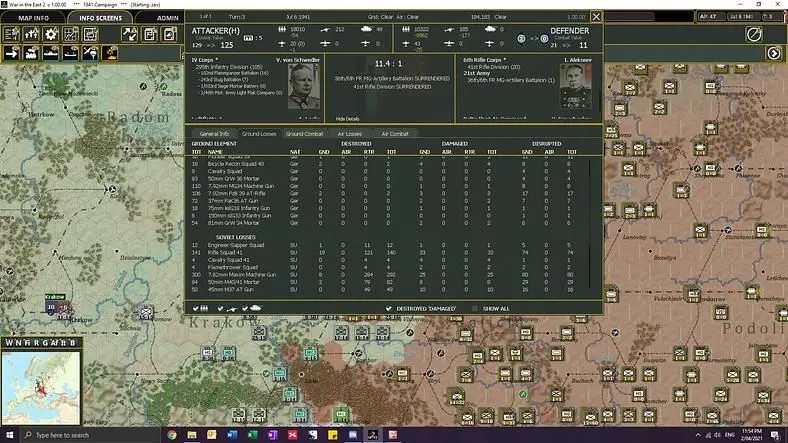This screenshot has height=443, width=788.
Task: Click the Krakow unit stack counter
Action: click(57, 308)
